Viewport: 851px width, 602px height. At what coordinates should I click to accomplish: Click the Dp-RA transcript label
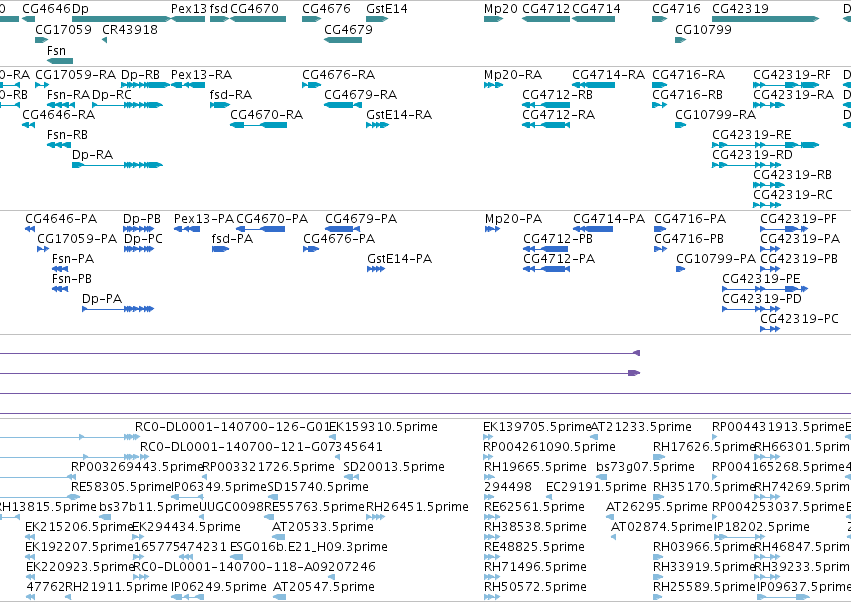[x=92, y=155]
